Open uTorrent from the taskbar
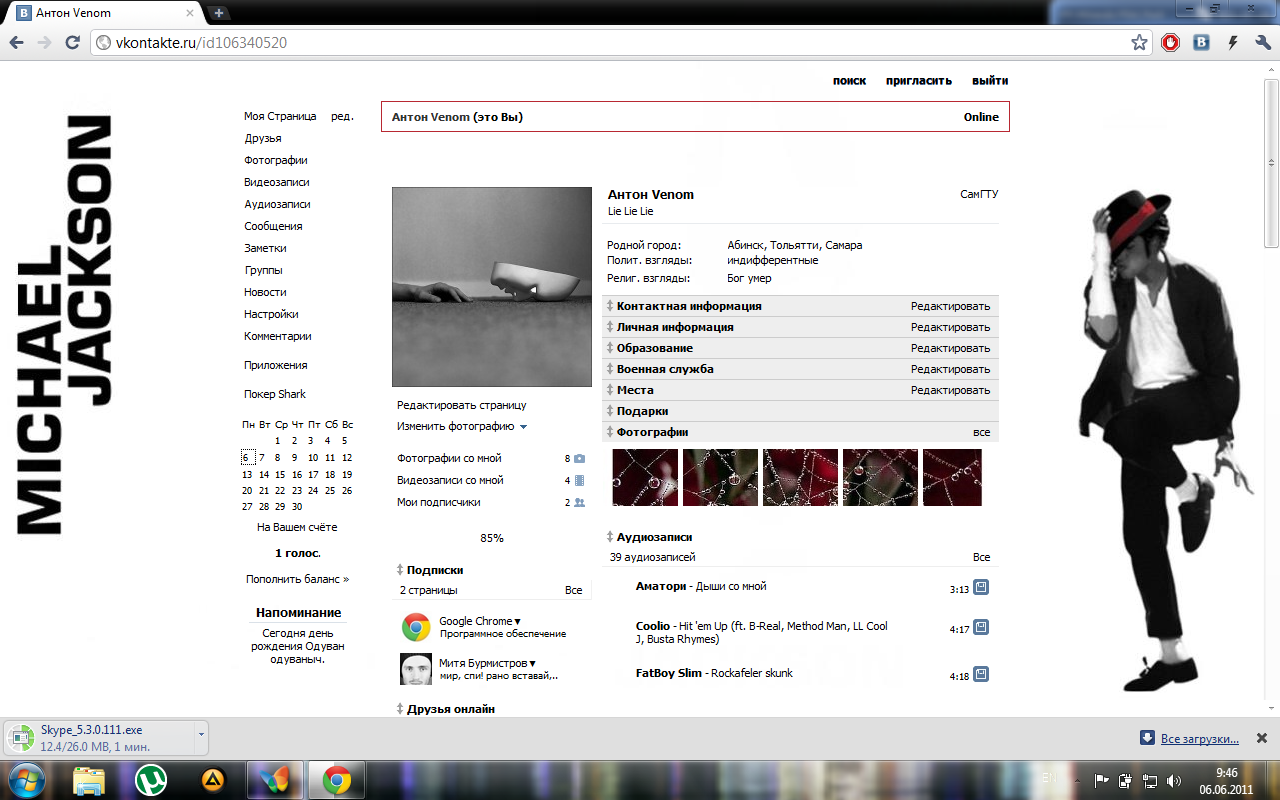Viewport: 1280px width, 800px height. pyautogui.click(x=151, y=779)
